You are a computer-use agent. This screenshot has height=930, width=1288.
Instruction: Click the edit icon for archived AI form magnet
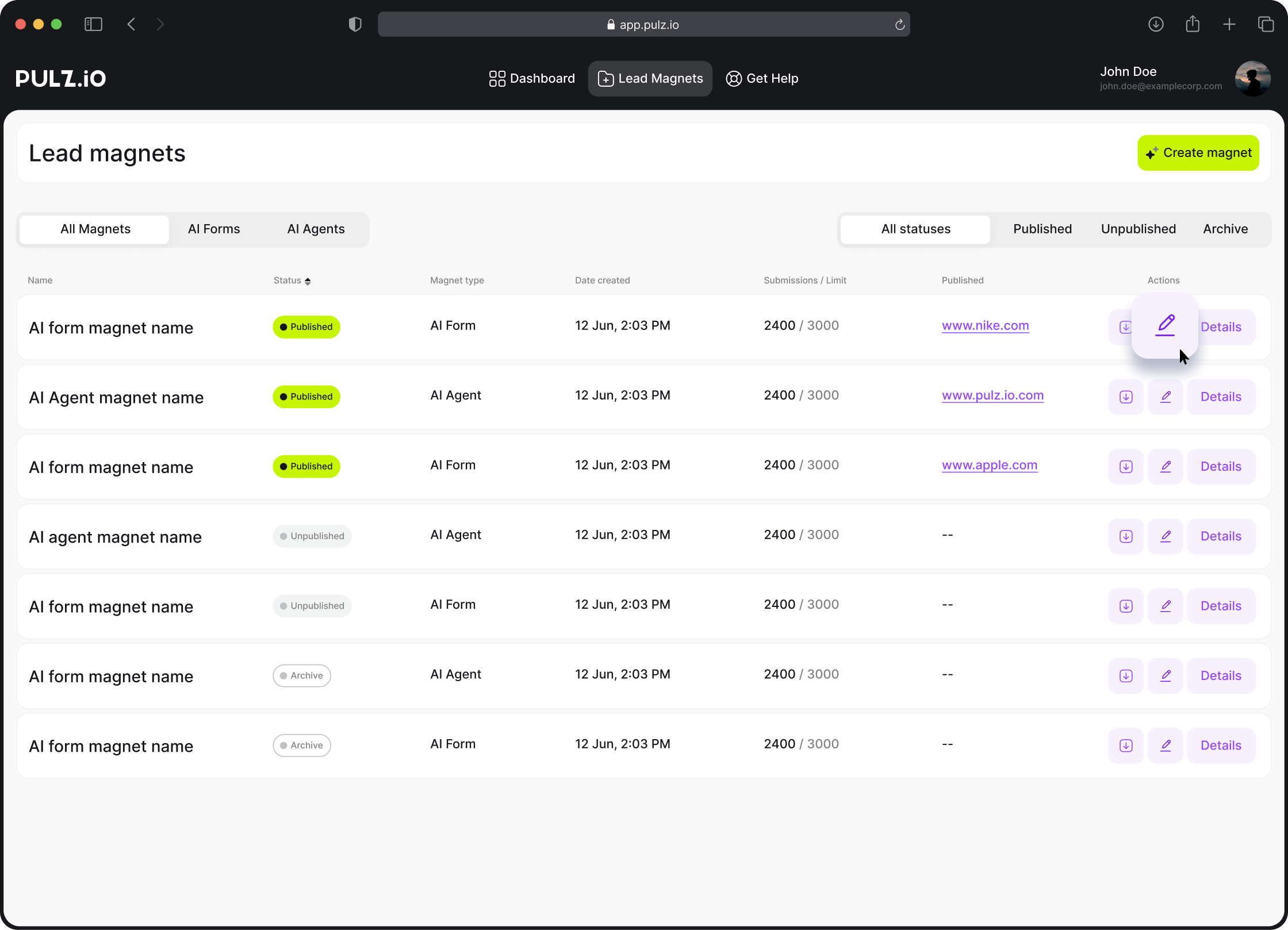click(1165, 745)
